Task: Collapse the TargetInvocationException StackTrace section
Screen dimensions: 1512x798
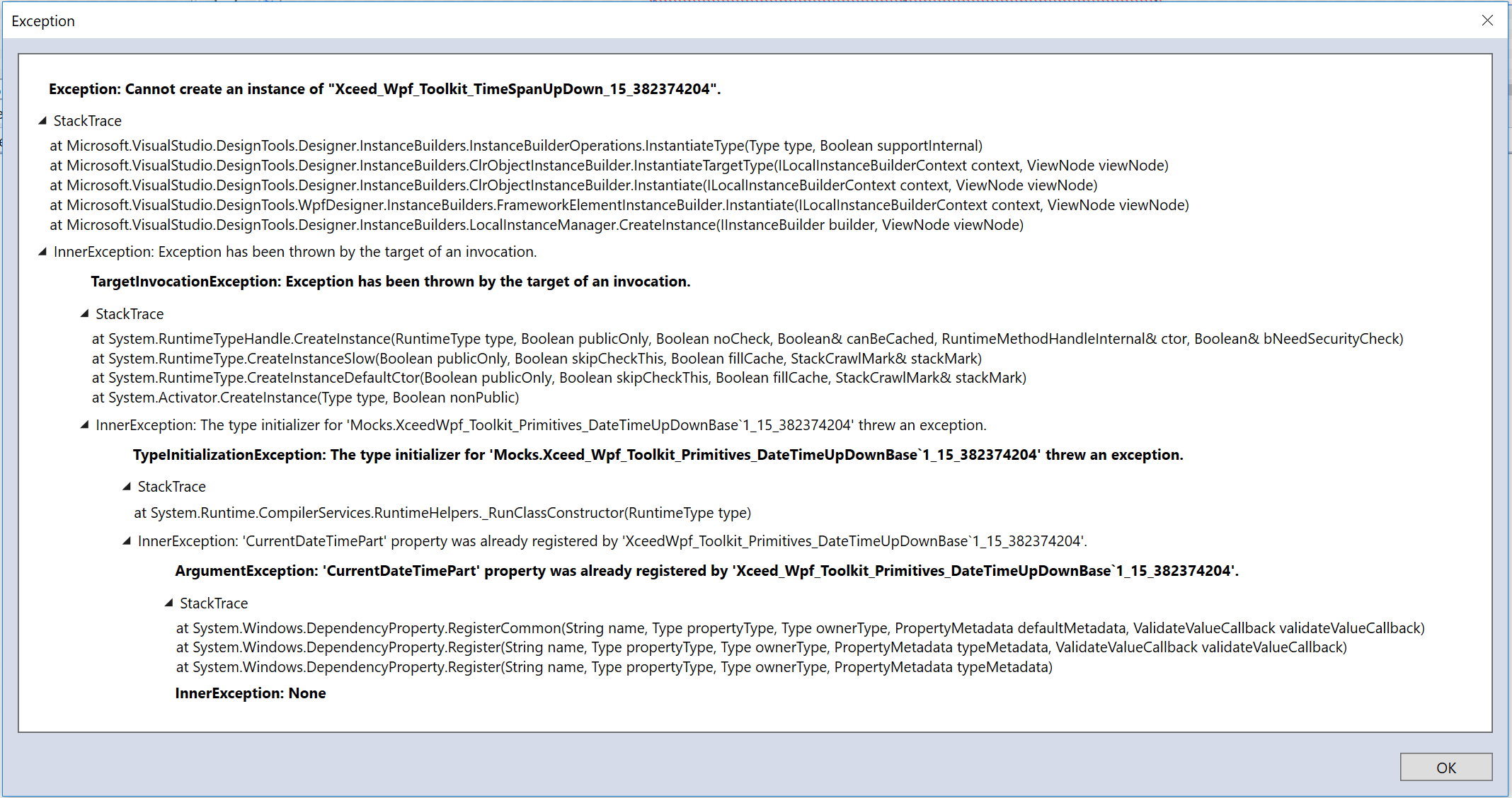Action: (x=84, y=313)
